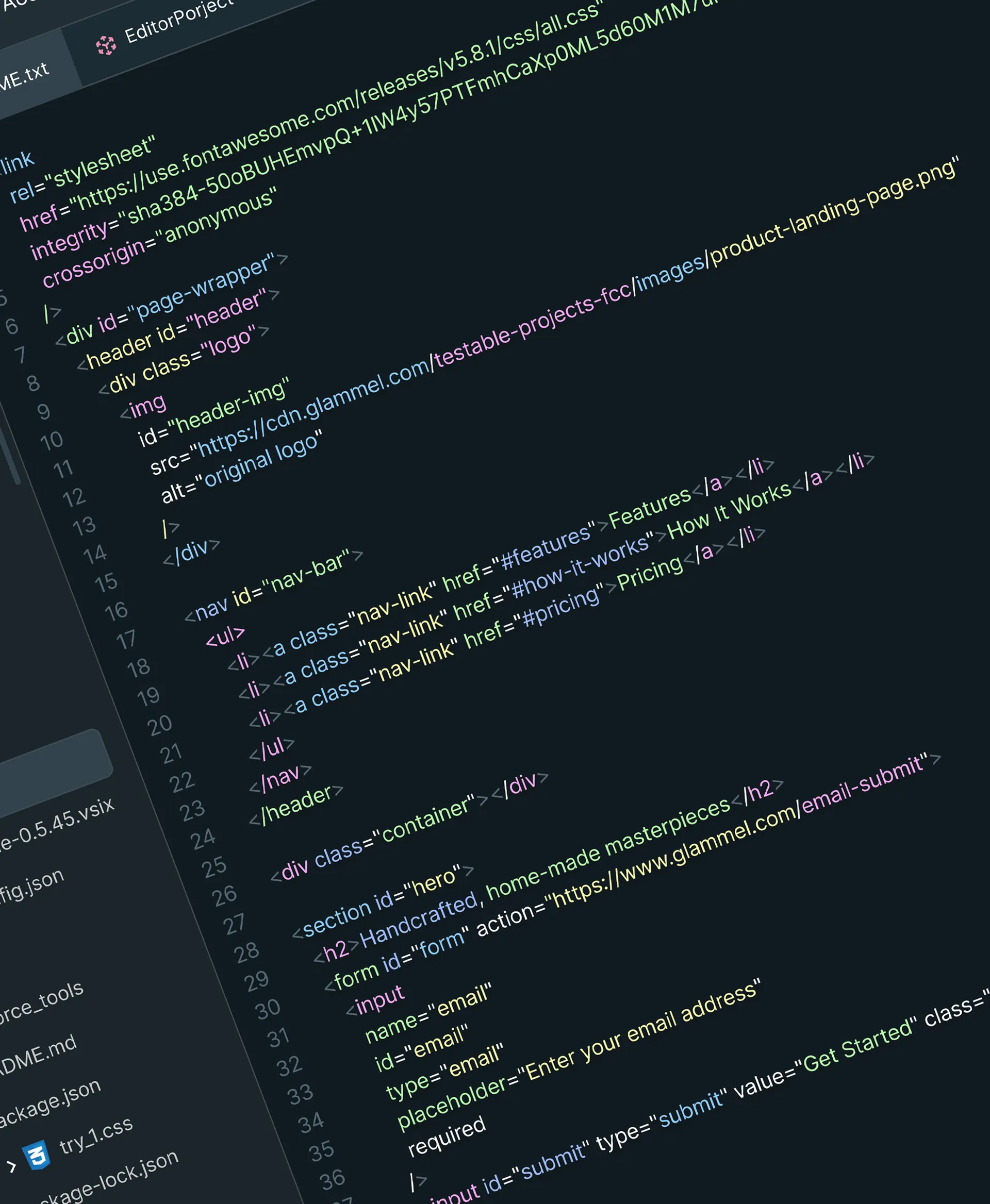Click the How It Works link text

click(x=730, y=510)
